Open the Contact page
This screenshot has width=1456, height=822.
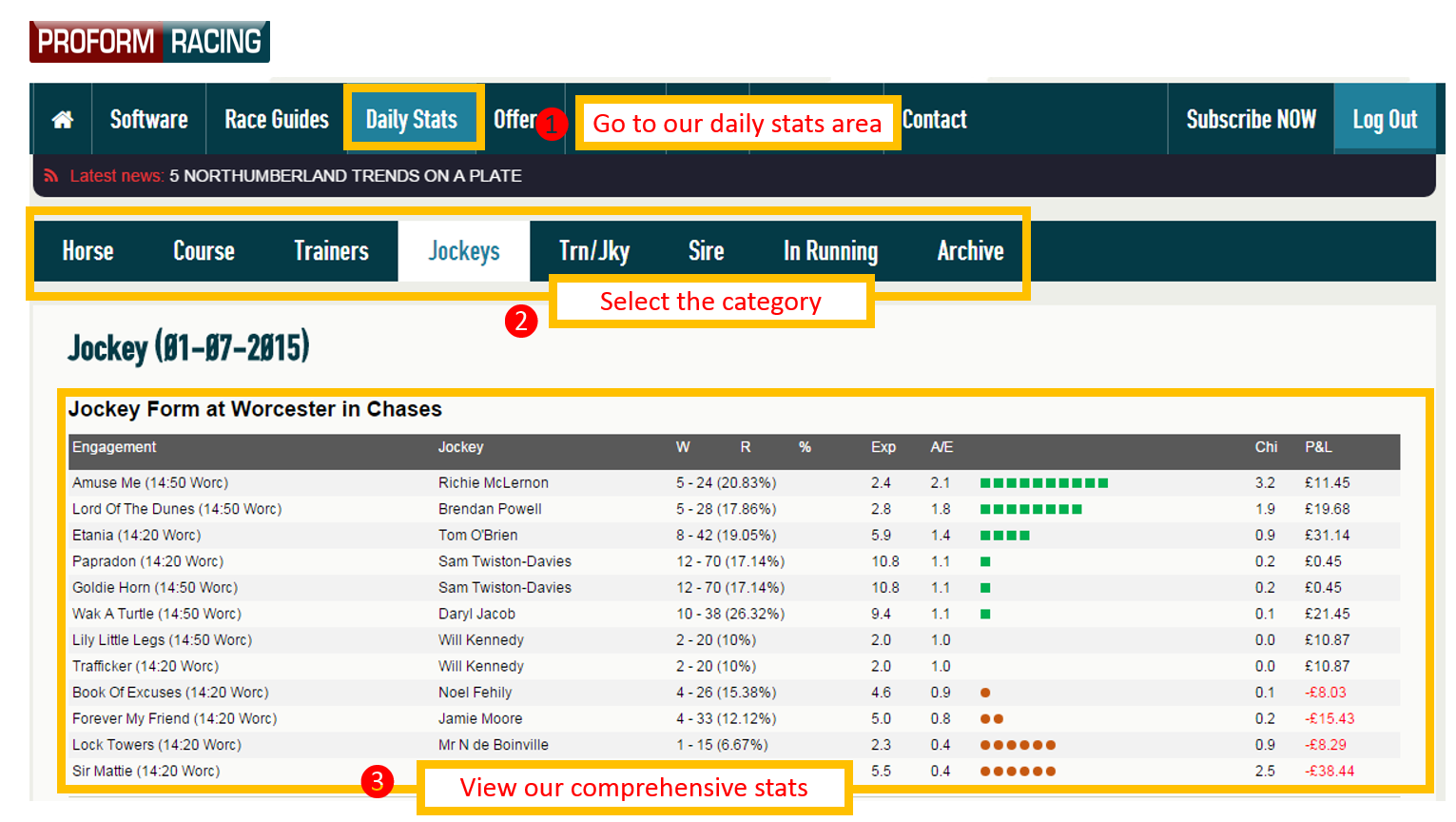[935, 120]
